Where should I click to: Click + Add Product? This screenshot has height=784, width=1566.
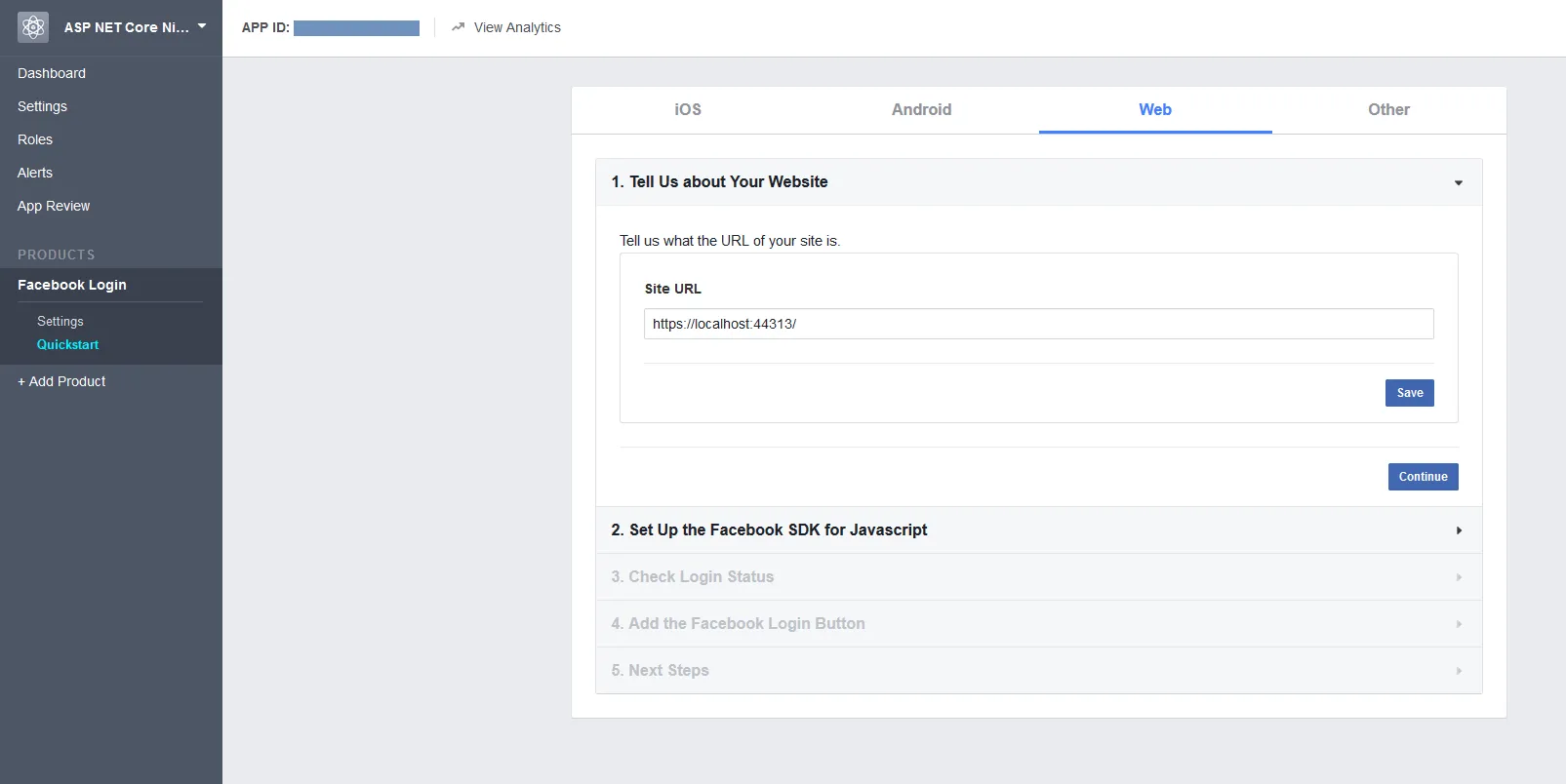pyautogui.click(x=61, y=381)
